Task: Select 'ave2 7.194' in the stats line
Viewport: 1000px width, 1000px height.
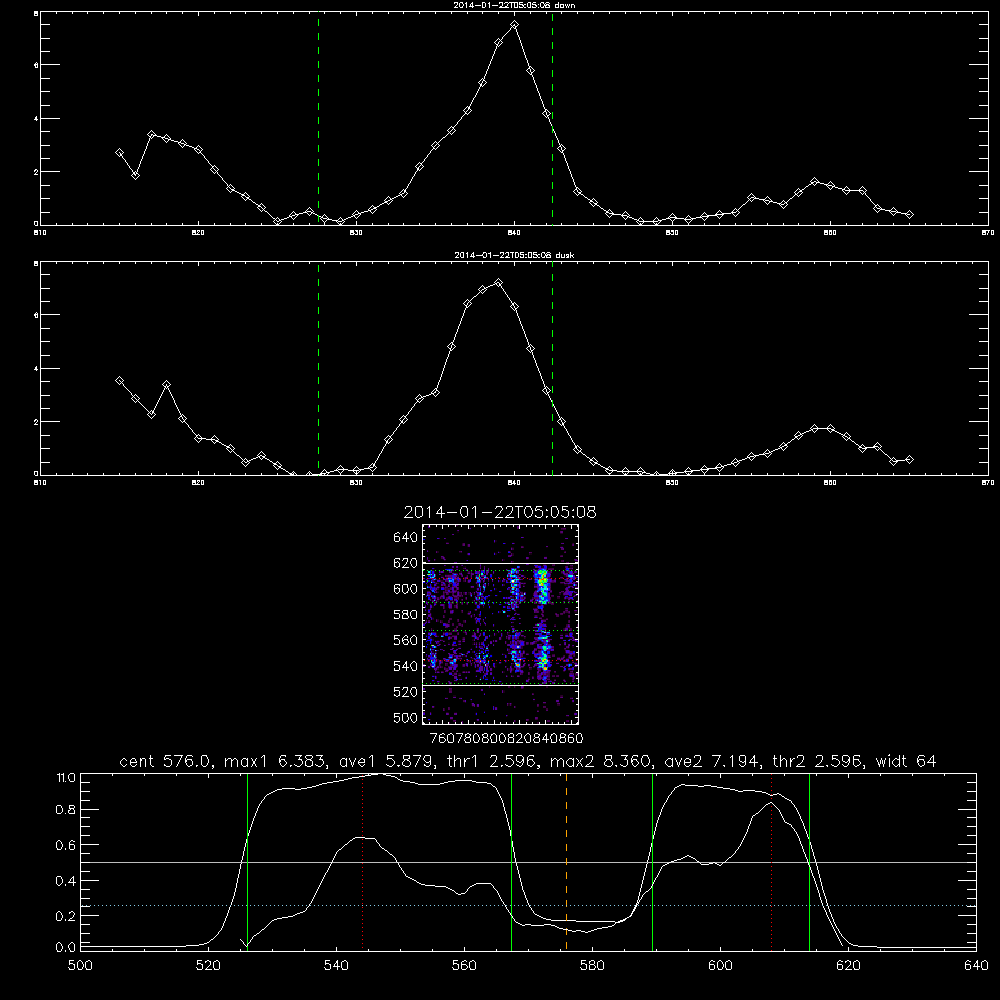Action: [711, 761]
